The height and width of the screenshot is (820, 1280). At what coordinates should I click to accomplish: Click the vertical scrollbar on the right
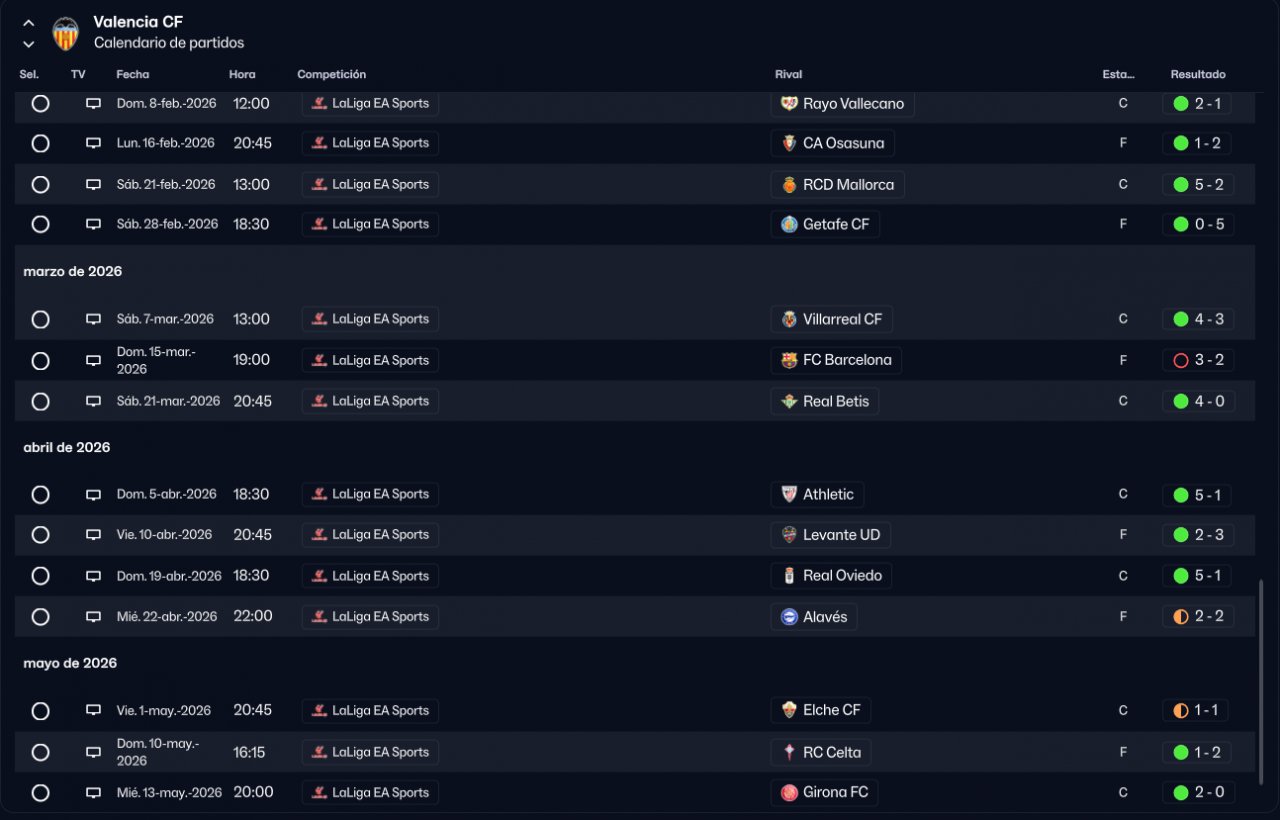1261,680
